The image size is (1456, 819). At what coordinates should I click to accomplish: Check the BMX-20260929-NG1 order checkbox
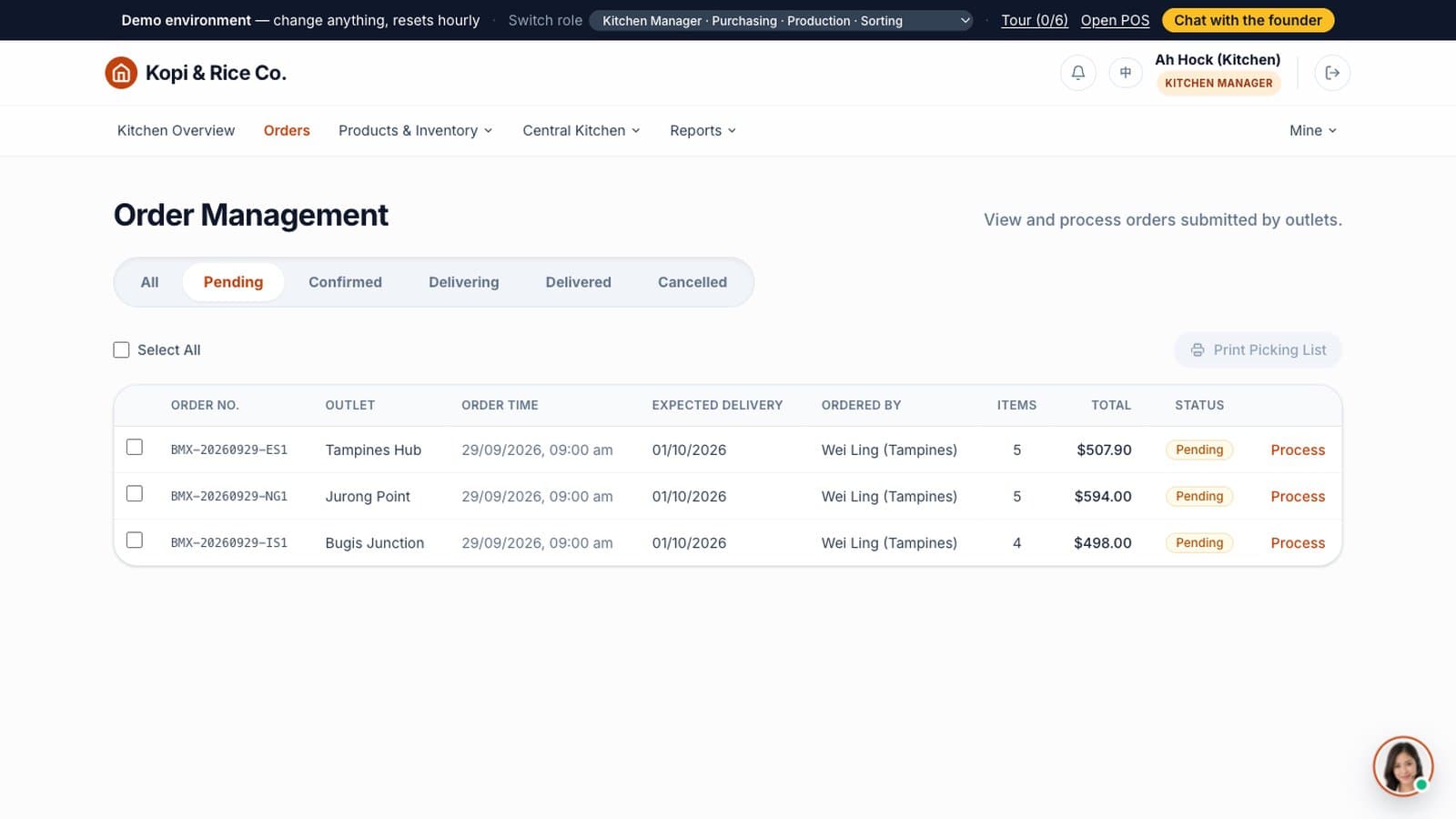[135, 493]
